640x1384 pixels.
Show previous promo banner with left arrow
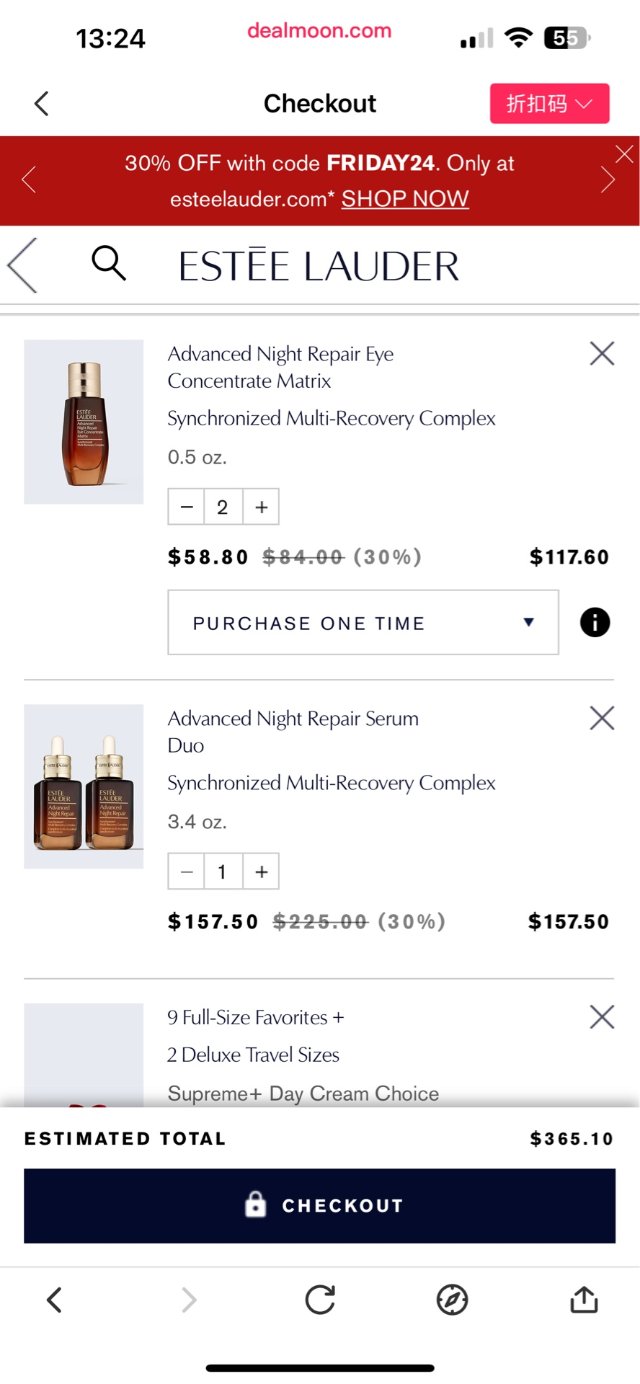coord(29,180)
